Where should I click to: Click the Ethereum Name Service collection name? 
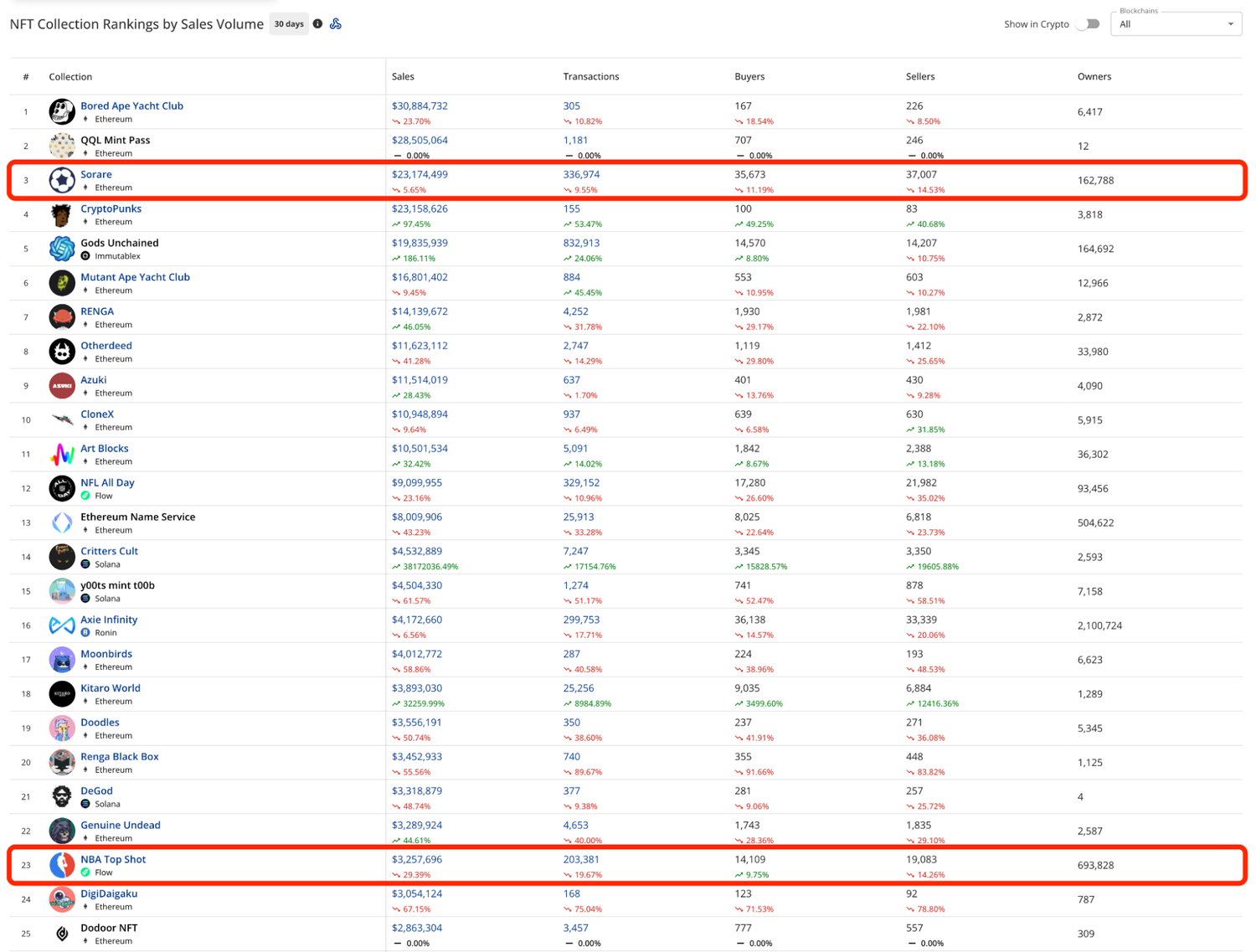pyautogui.click(x=138, y=517)
